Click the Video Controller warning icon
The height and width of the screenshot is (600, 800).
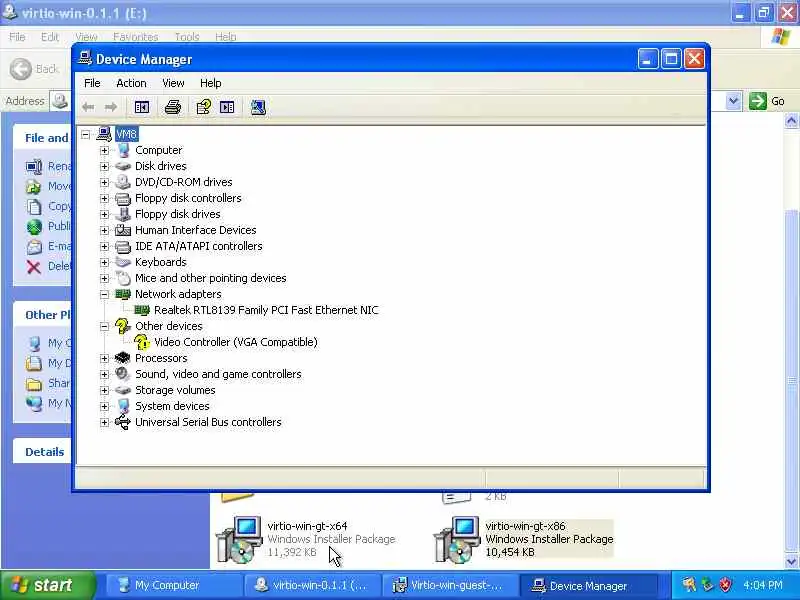[141, 342]
